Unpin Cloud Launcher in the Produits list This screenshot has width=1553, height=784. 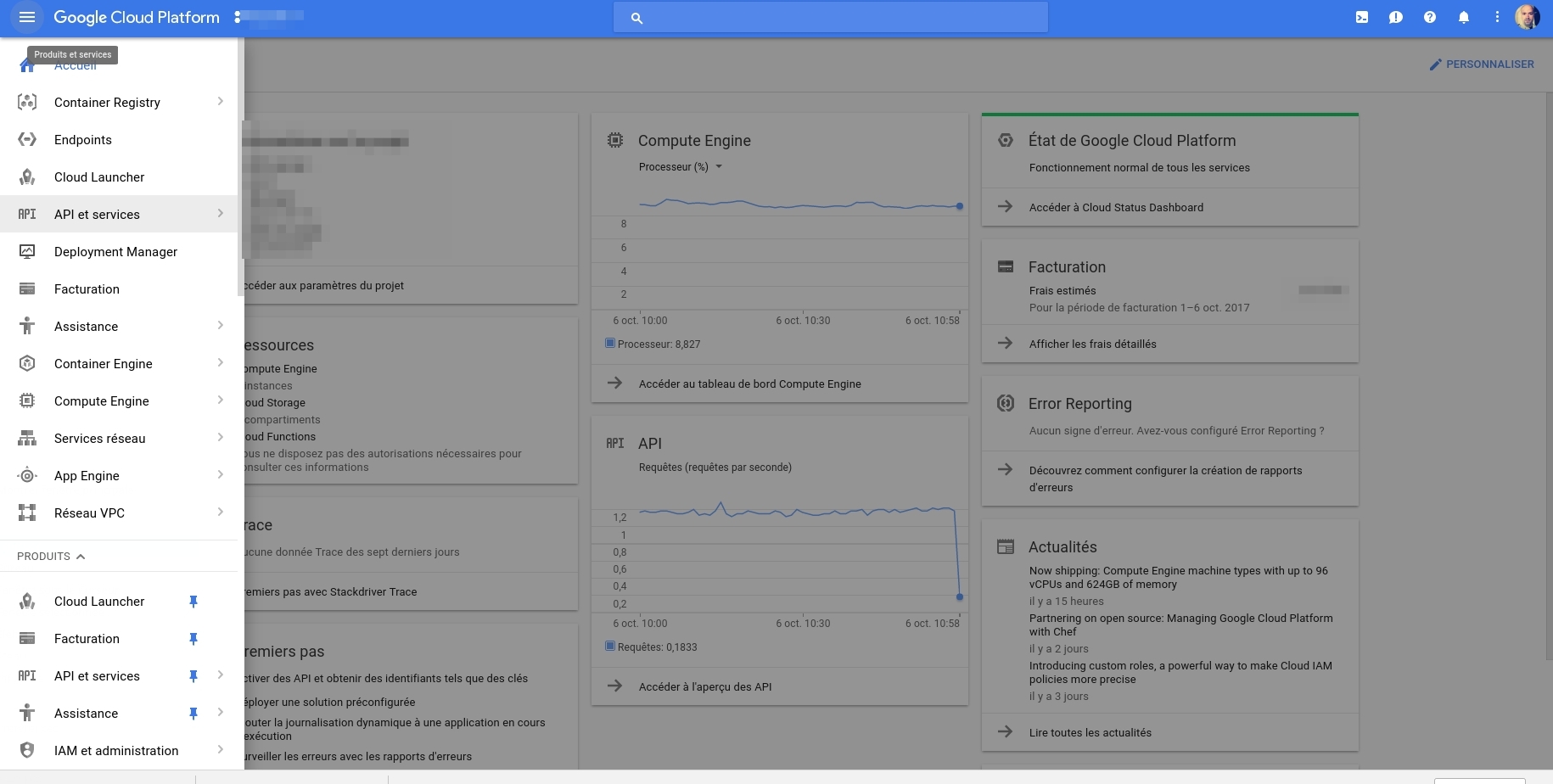click(193, 602)
